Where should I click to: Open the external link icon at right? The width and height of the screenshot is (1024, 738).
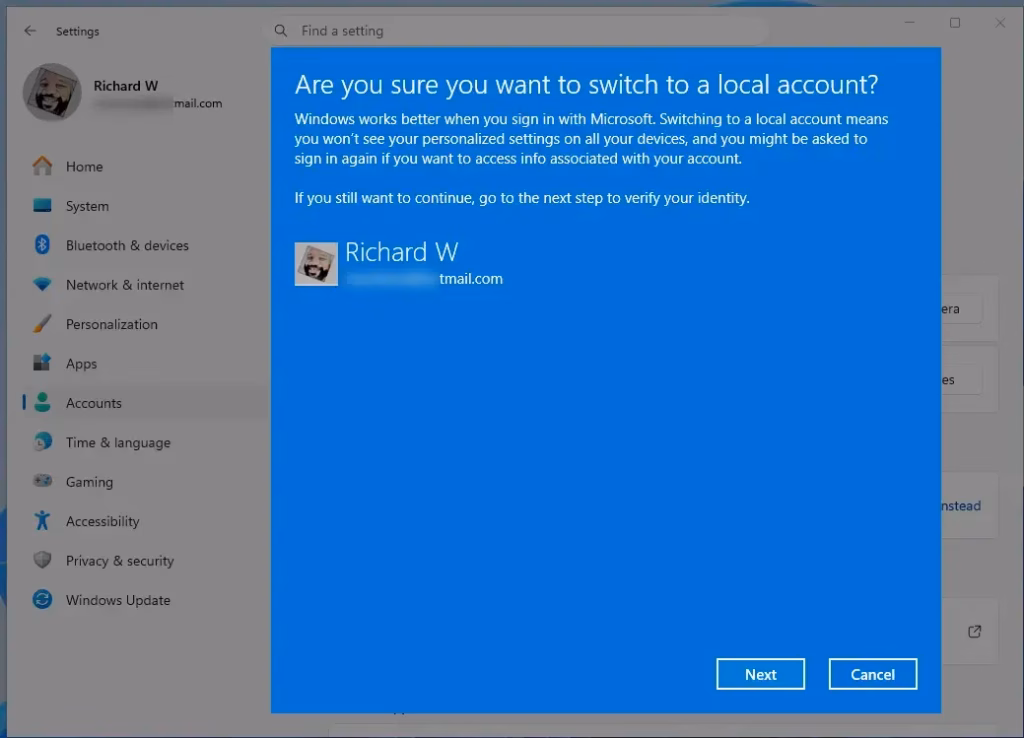974,632
